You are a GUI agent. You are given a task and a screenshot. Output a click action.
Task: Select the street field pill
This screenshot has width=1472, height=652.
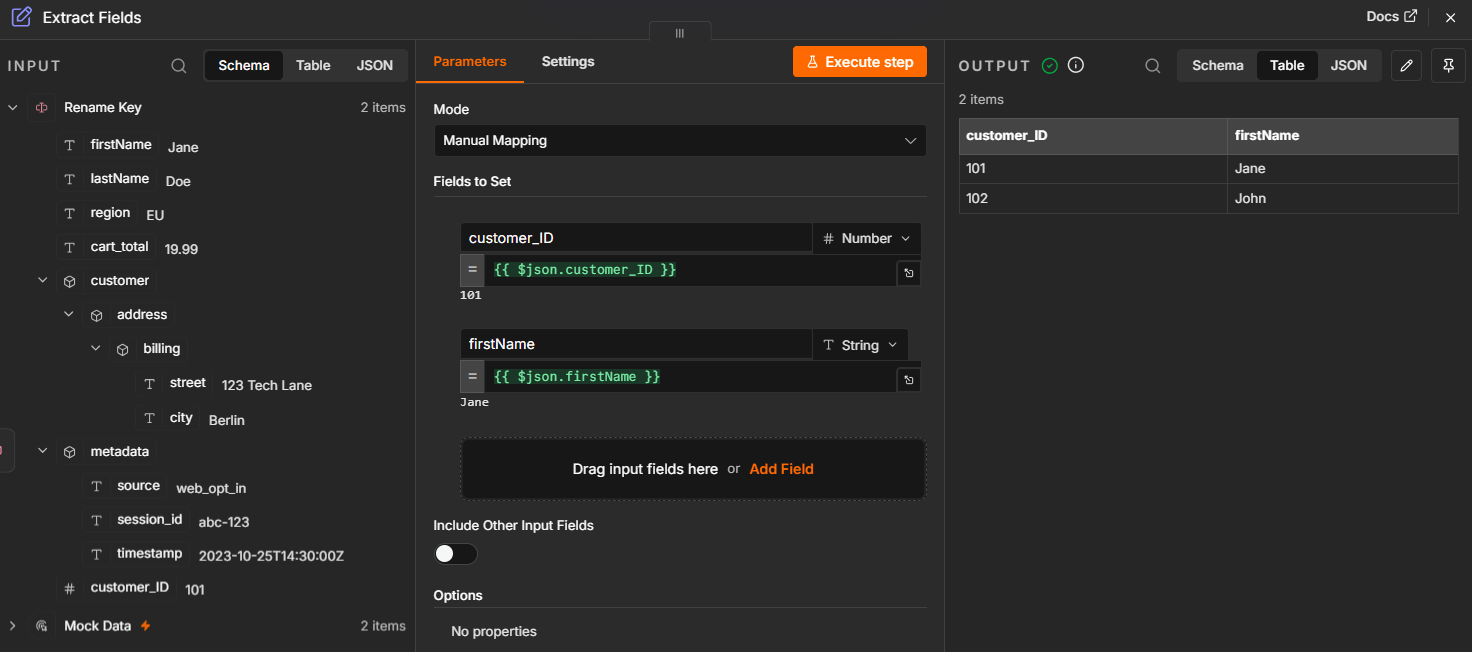188,383
